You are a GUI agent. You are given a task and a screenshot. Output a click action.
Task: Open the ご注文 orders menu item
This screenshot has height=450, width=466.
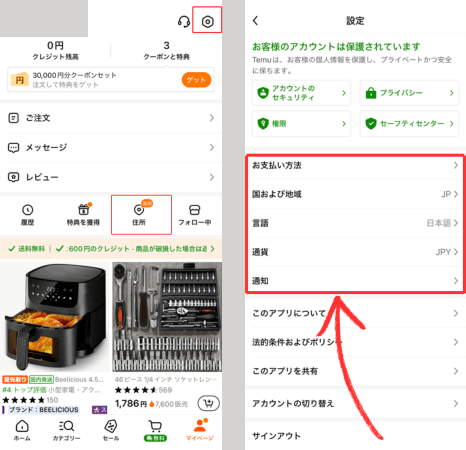111,118
